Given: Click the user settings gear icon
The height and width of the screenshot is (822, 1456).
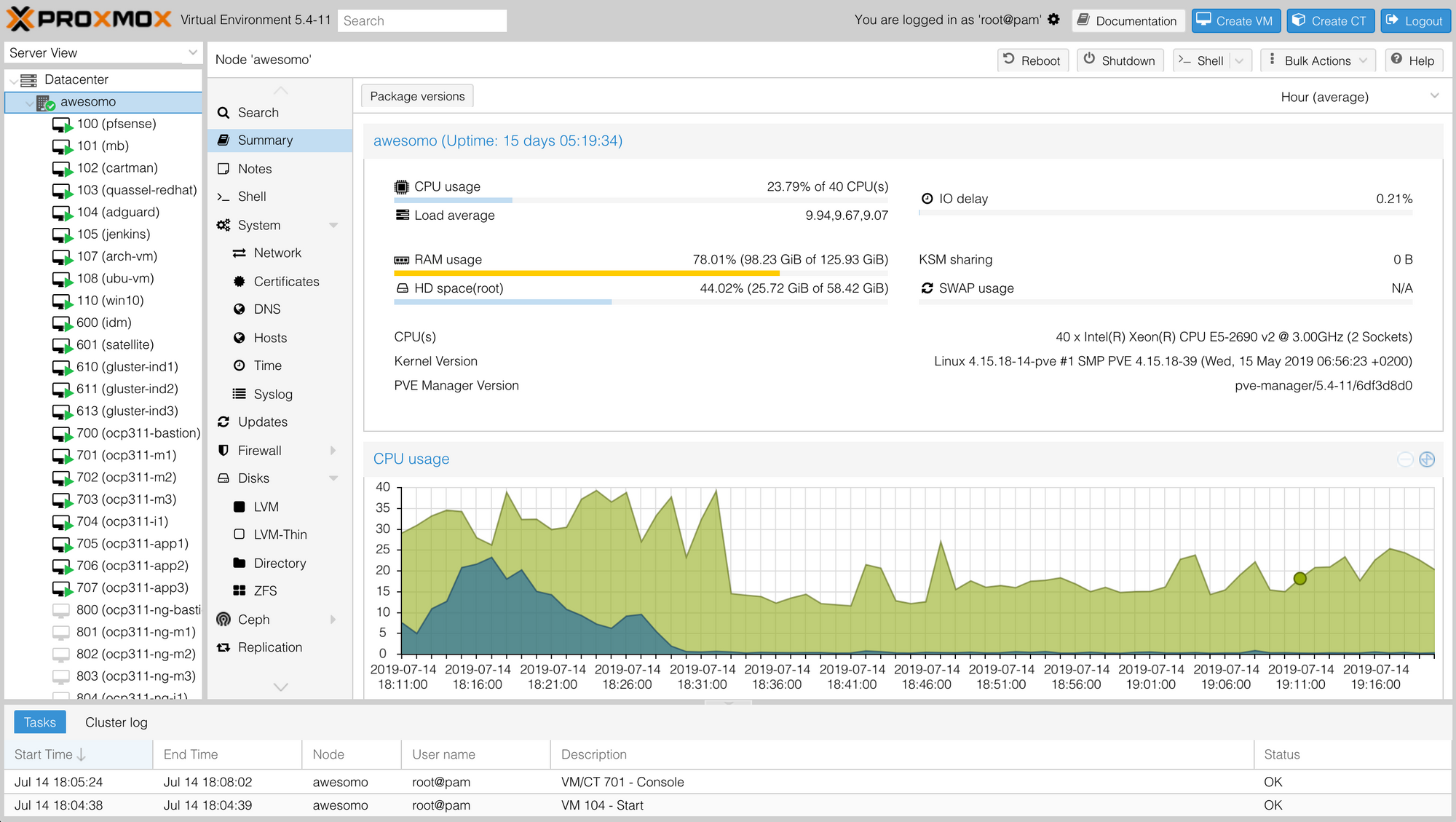Looking at the screenshot, I should click(1053, 20).
